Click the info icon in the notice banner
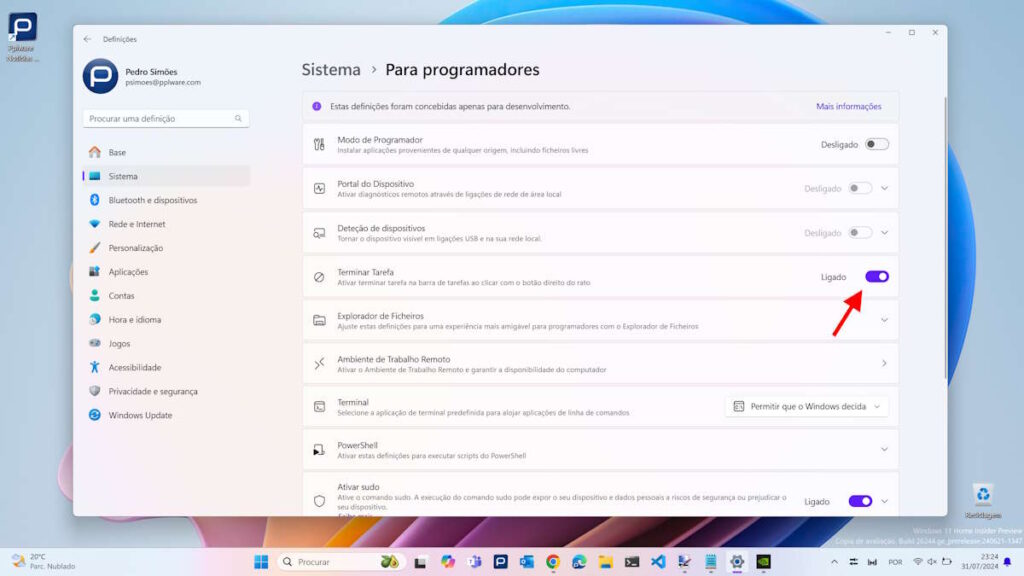The height and width of the screenshot is (576, 1024). coord(317,106)
